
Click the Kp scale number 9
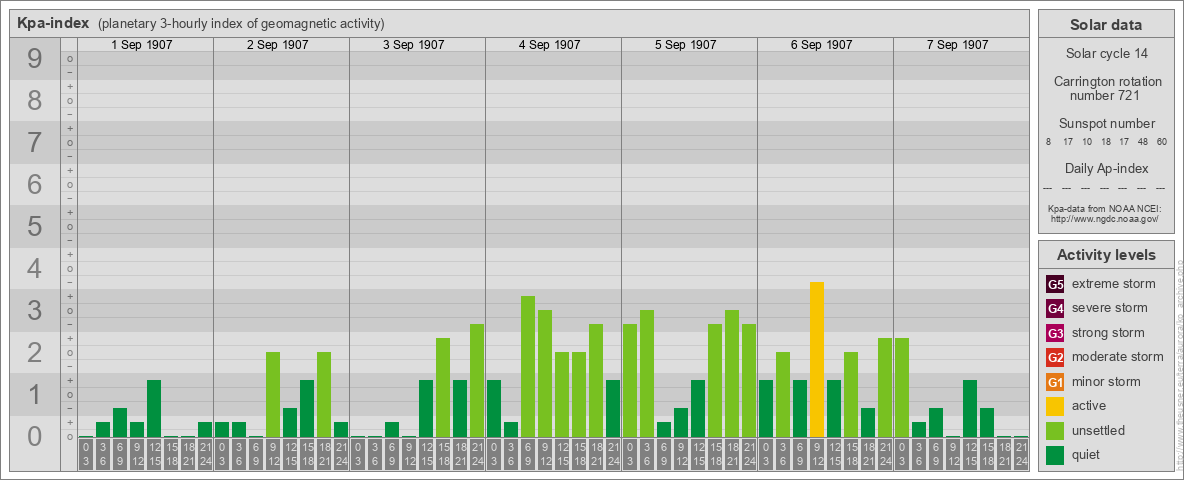click(35, 59)
